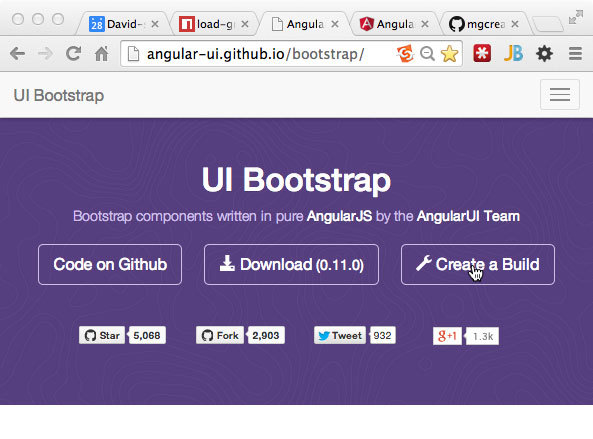This screenshot has height=439, width=593.
Task: Expand the UI Bootstrap navbar toggle
Action: click(560, 95)
